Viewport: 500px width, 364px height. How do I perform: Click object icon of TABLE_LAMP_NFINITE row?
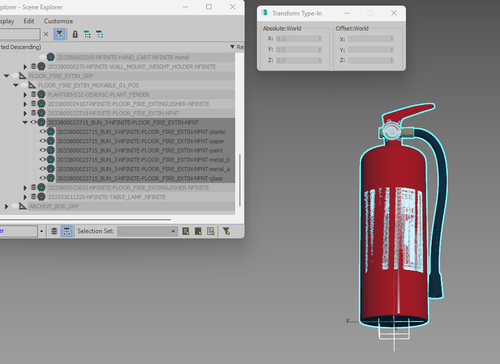(41, 197)
